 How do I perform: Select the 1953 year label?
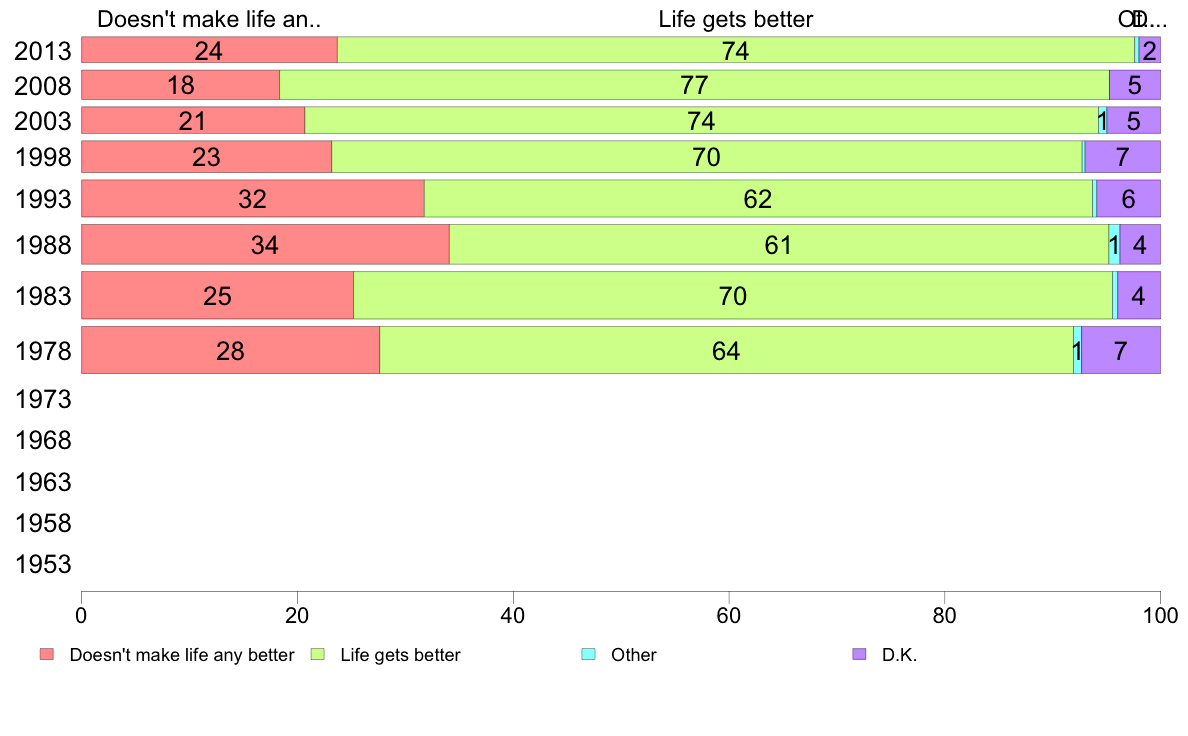click(x=43, y=565)
